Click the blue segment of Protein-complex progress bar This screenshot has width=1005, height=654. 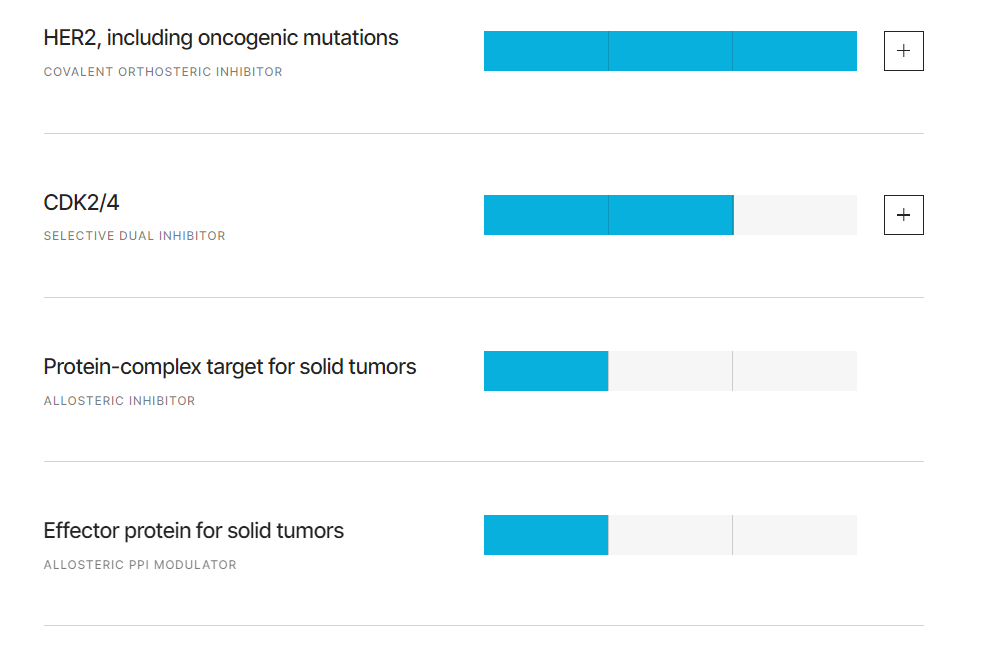tap(546, 371)
